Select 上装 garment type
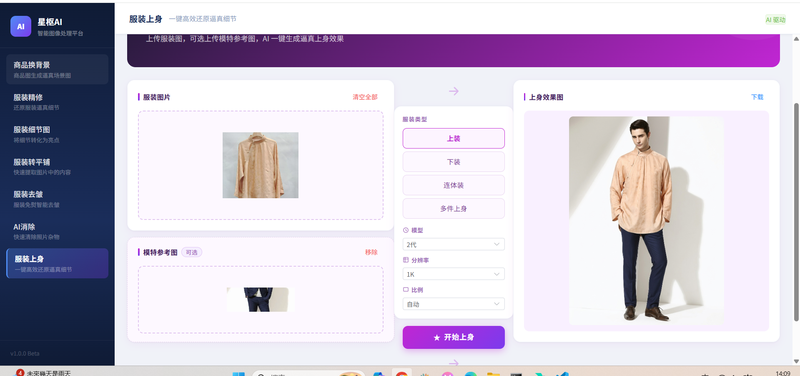 pos(454,138)
